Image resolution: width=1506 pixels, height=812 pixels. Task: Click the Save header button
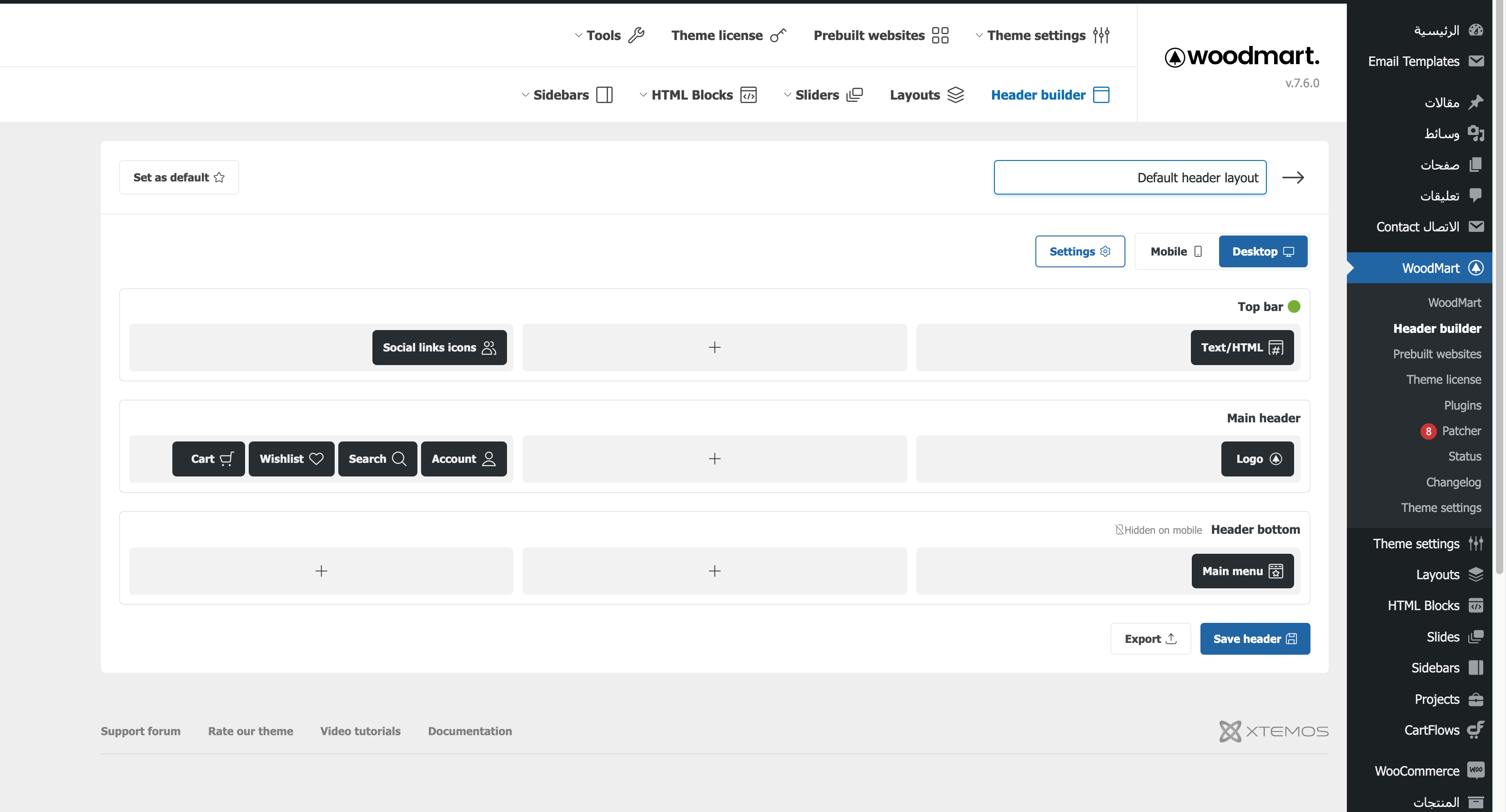coord(1255,638)
